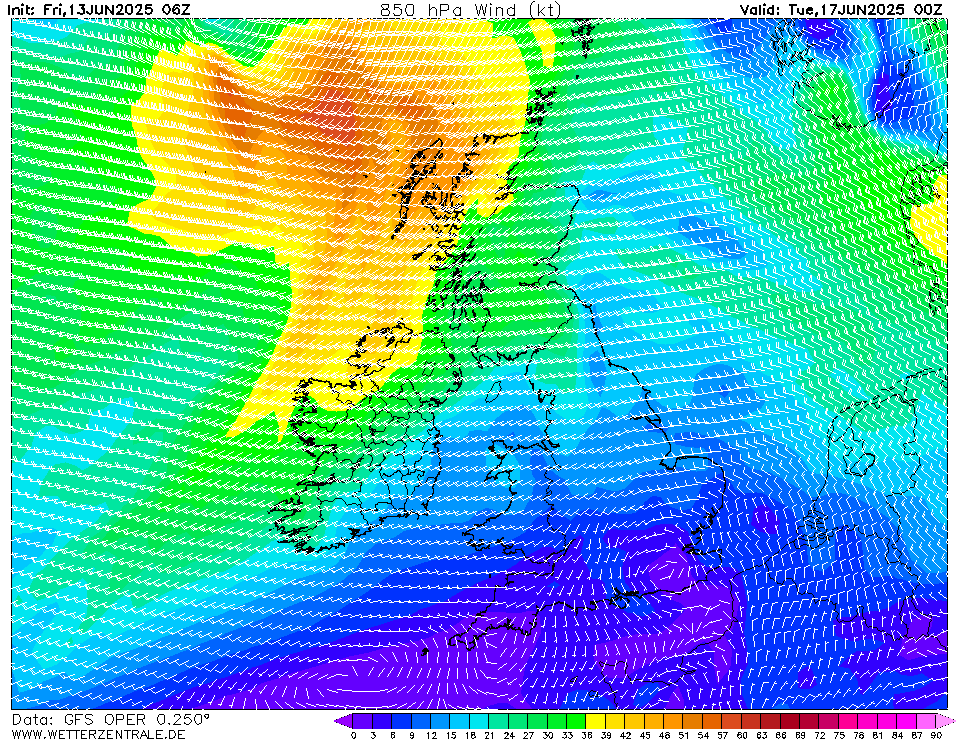Viewport: 959px width, 741px height.
Task: Click the "Data: GFS OPER 0.250°" text
Action: 111,720
